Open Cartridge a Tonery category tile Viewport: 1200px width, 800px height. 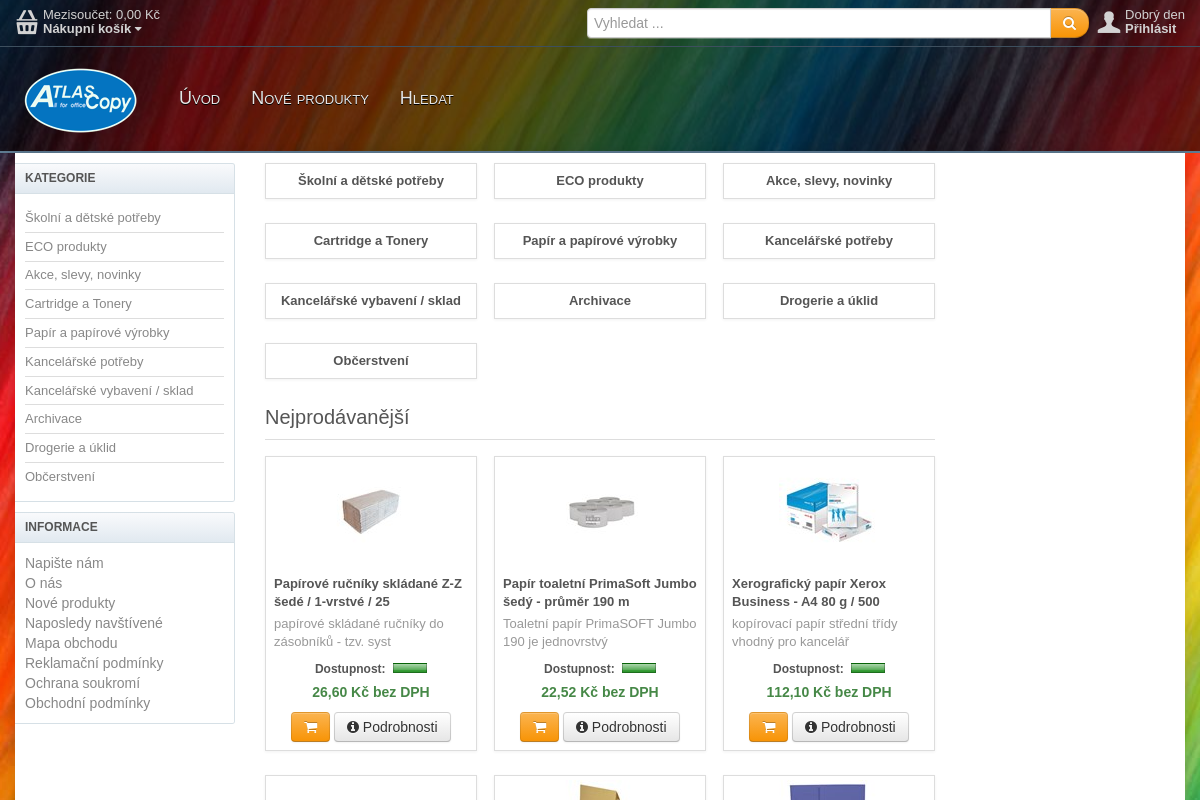click(371, 241)
